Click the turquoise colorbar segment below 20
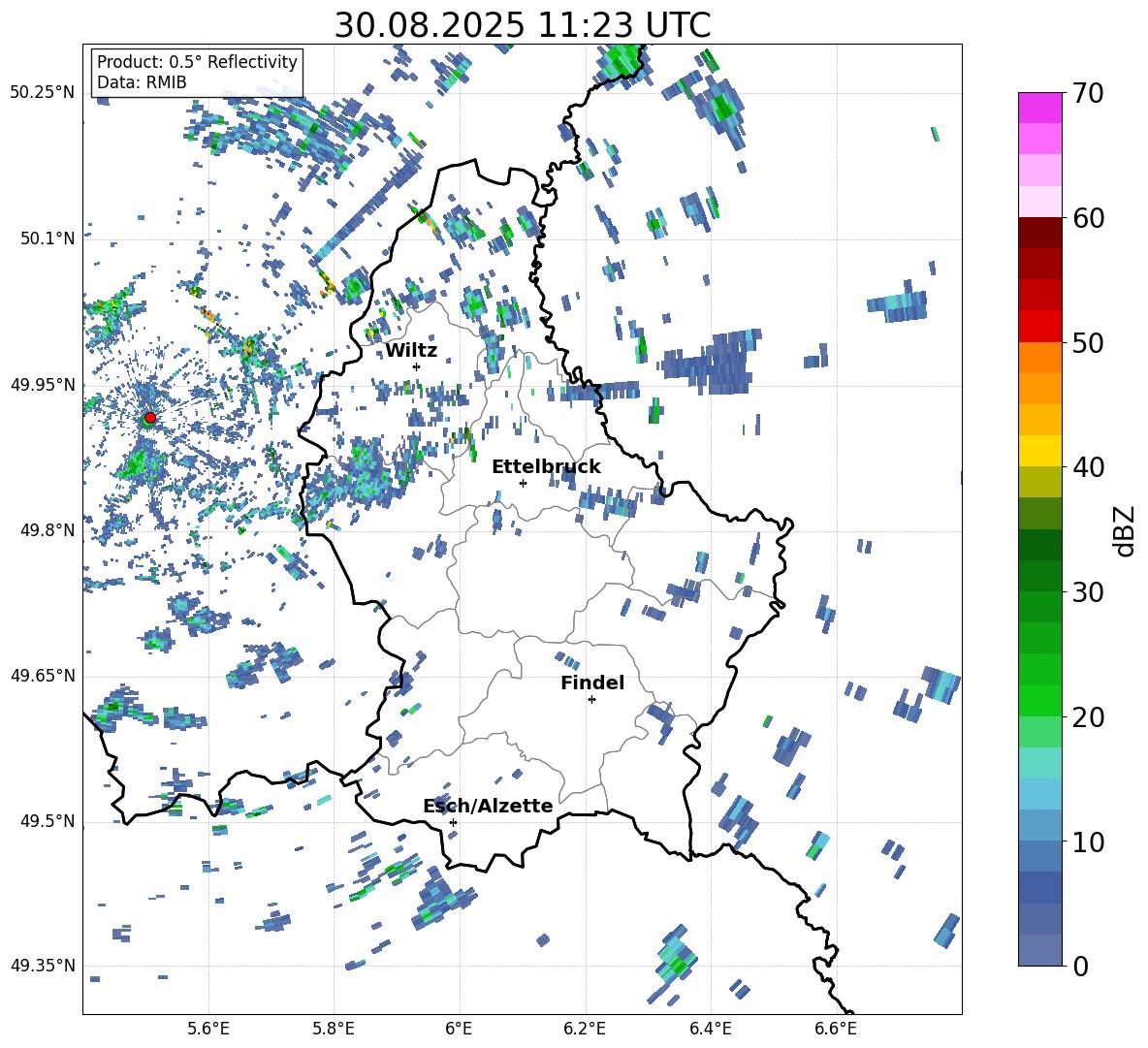 1039,763
